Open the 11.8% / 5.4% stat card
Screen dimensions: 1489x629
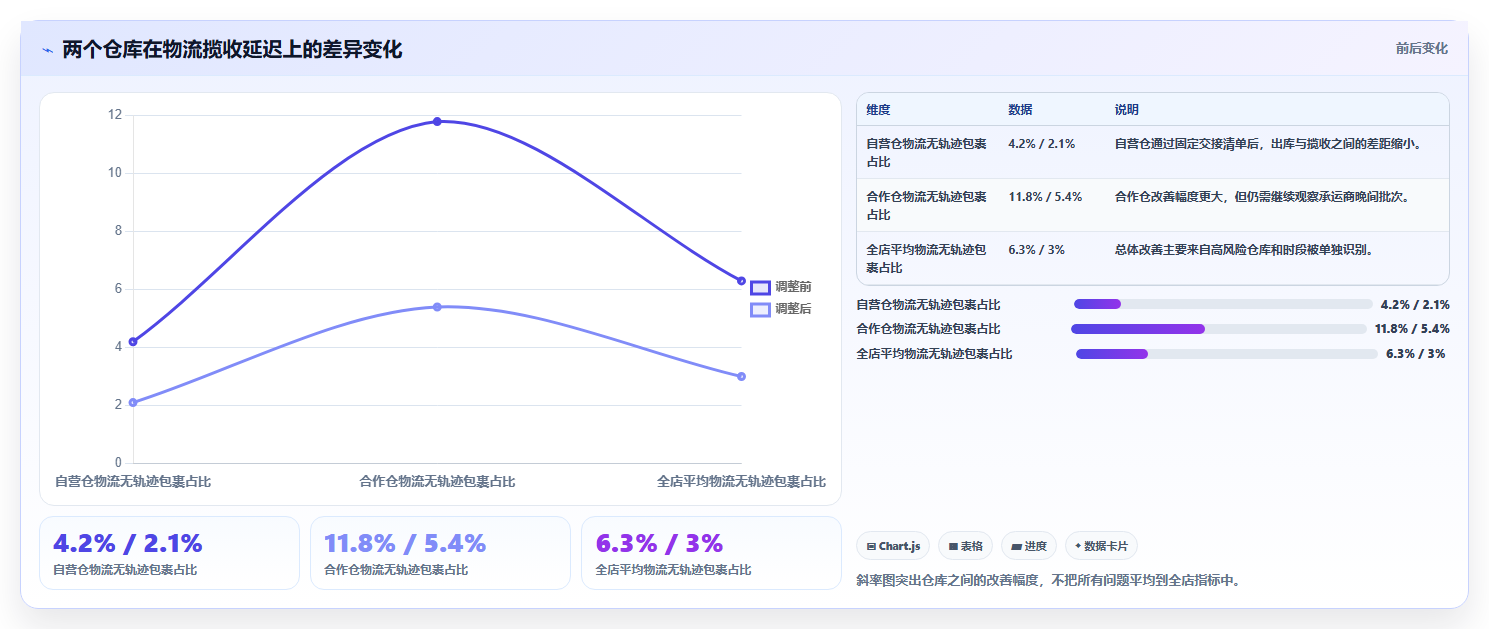coord(440,553)
